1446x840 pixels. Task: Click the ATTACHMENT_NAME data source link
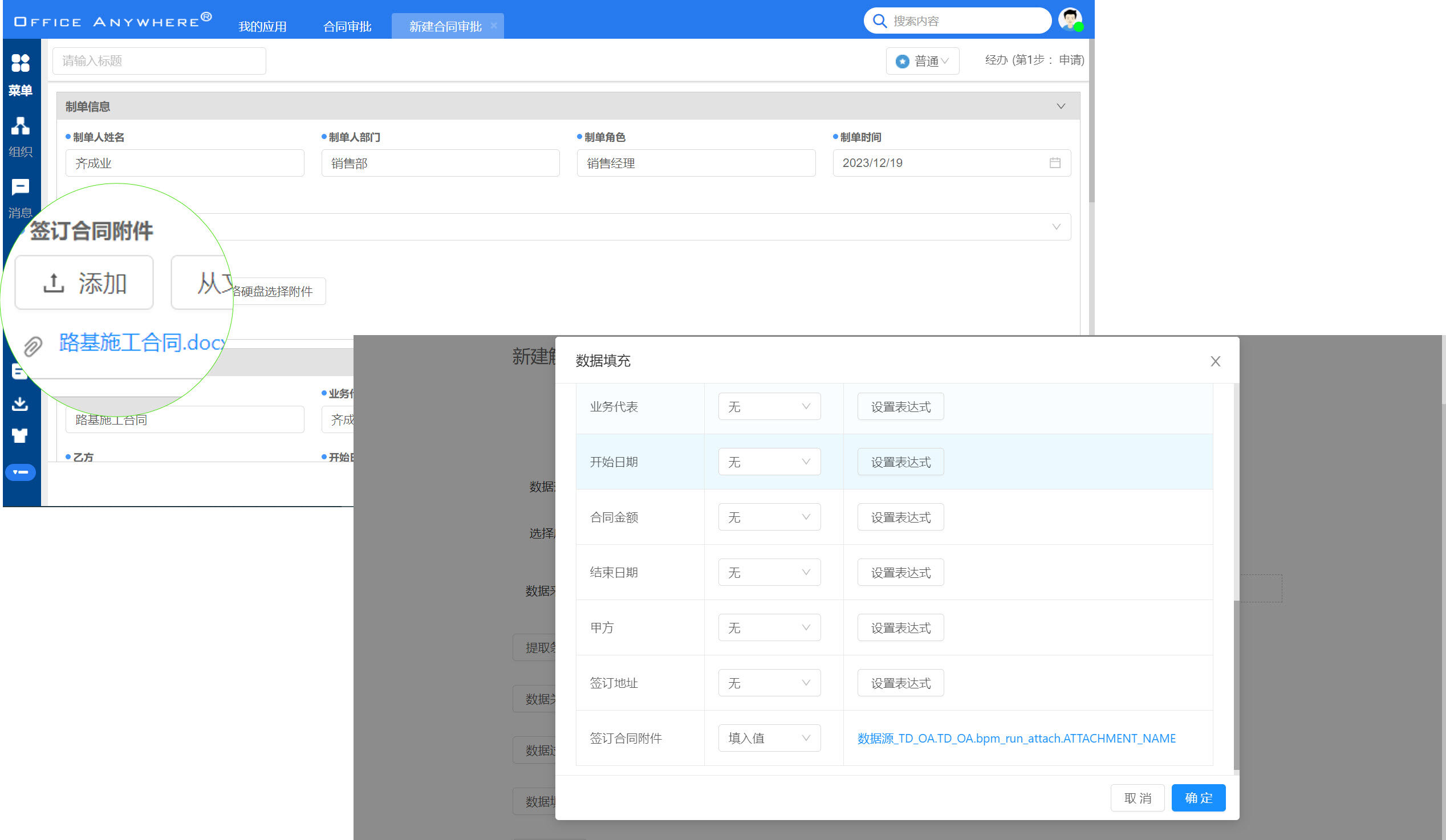pyautogui.click(x=1016, y=738)
